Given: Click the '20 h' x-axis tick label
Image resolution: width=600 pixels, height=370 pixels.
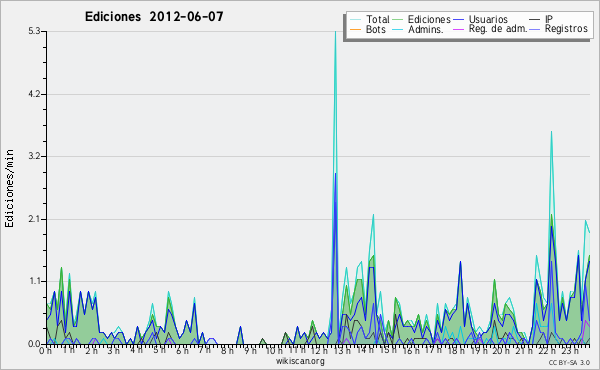Looking at the screenshot, I should point(501,350).
